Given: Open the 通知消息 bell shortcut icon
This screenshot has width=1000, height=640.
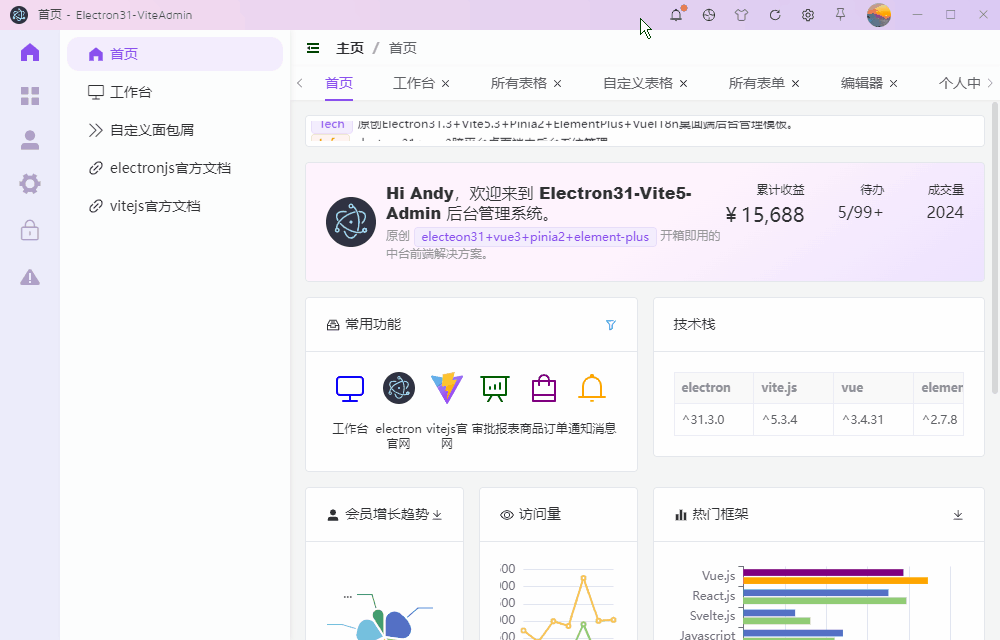Looking at the screenshot, I should pos(592,388).
